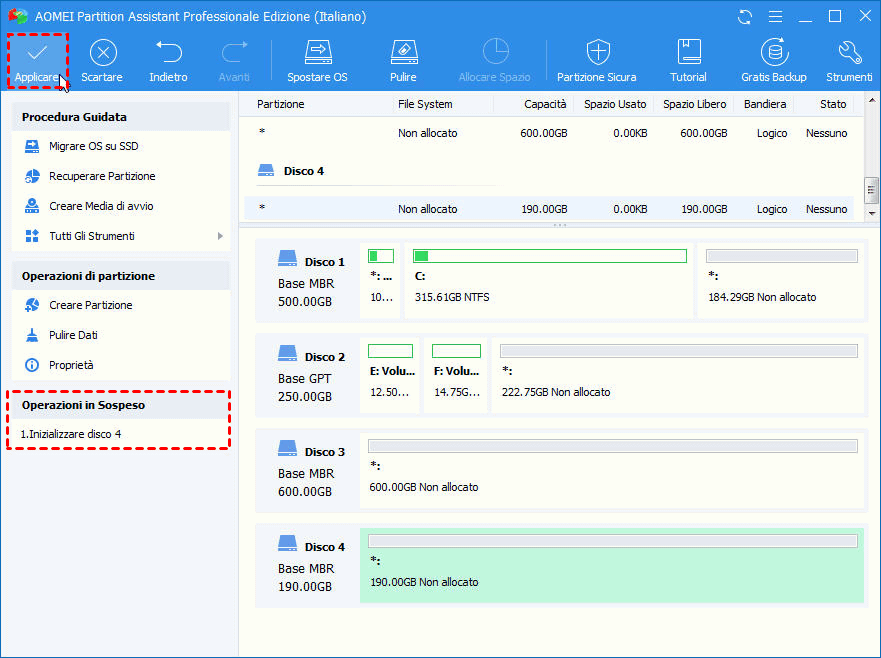Discard changes with the Scartare icon
The image size is (881, 658).
tap(102, 53)
